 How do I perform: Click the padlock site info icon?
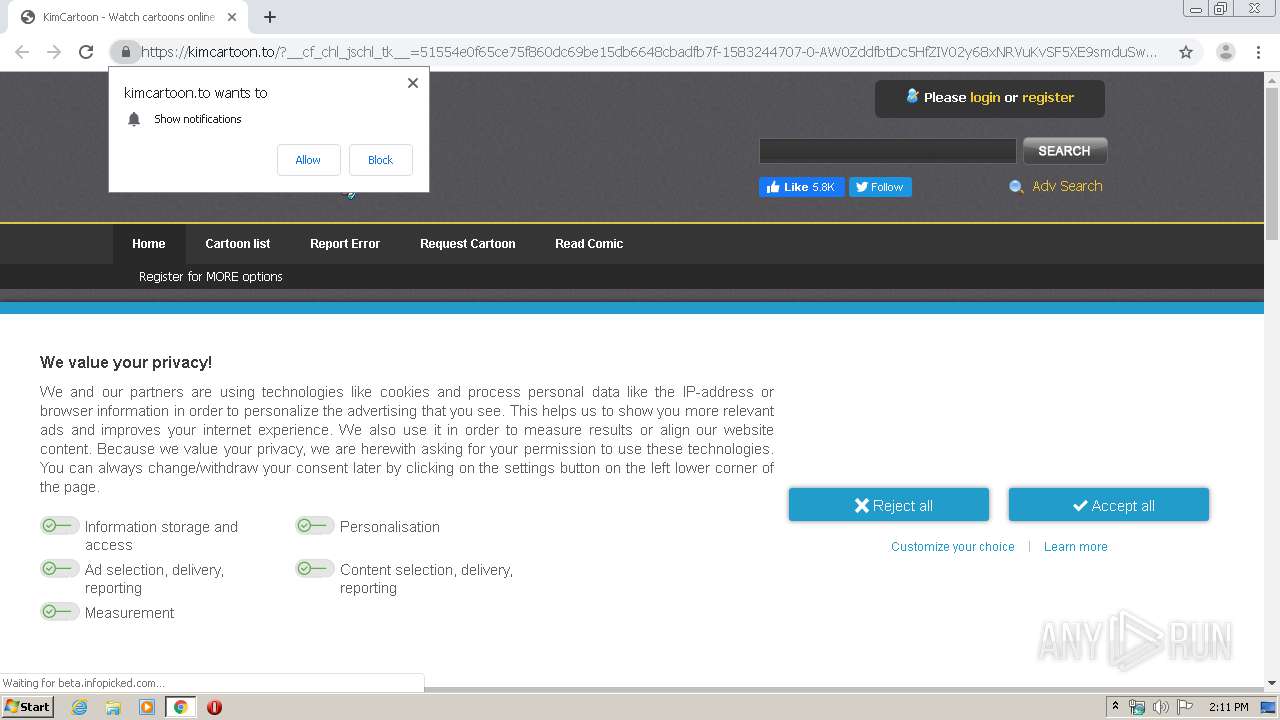tap(125, 52)
